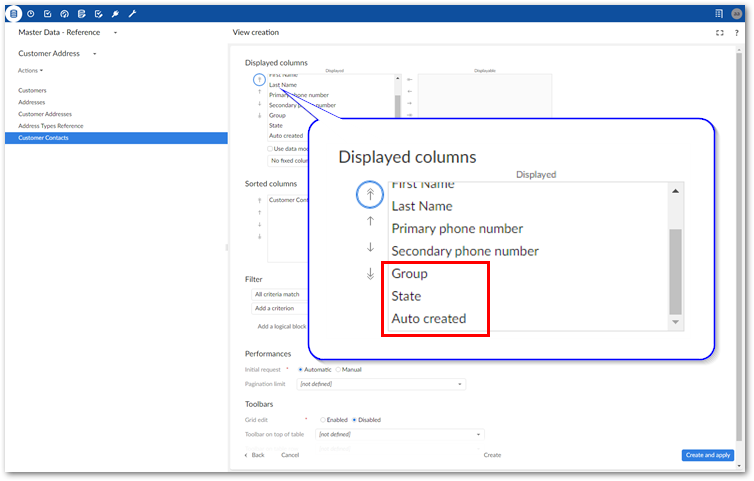Select Disabled for Grid edit
The width and height of the screenshot is (754, 481).
coord(354,420)
